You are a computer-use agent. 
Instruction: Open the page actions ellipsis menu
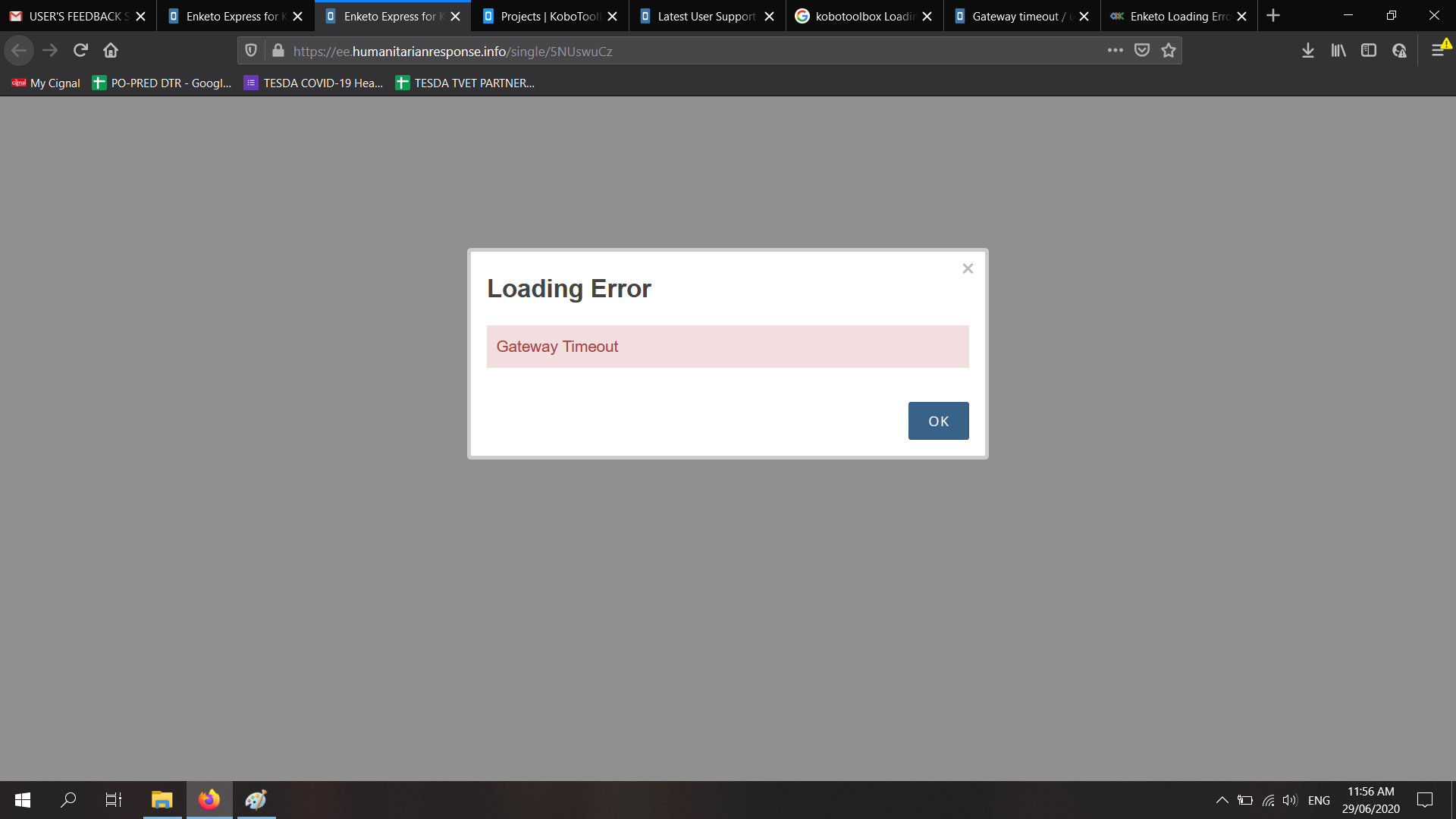tap(1116, 51)
